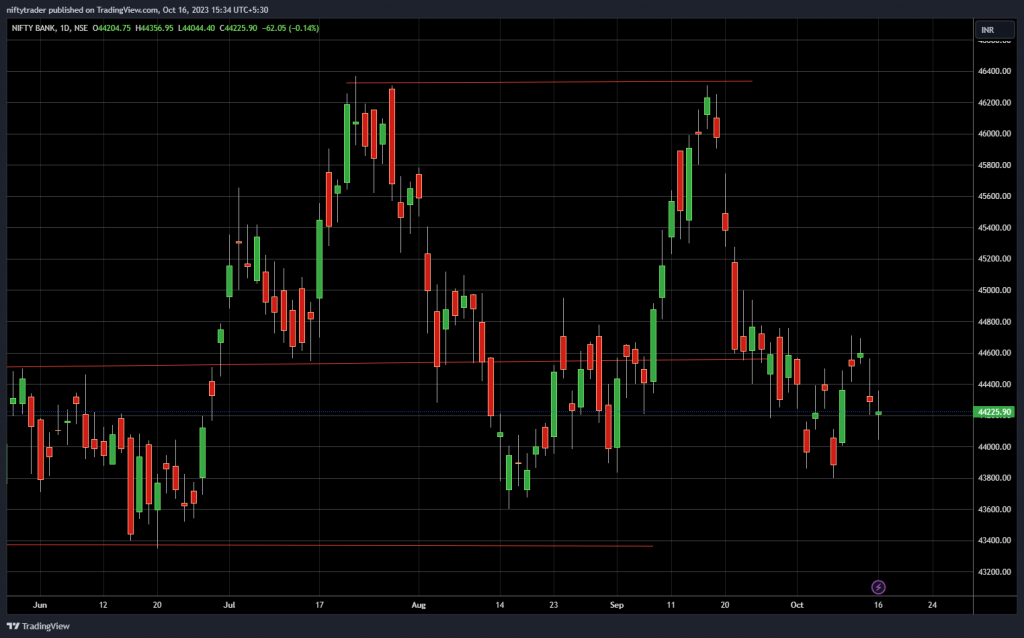1024x638 pixels.
Task: Select the red support line near 43370
Action: tap(330, 545)
